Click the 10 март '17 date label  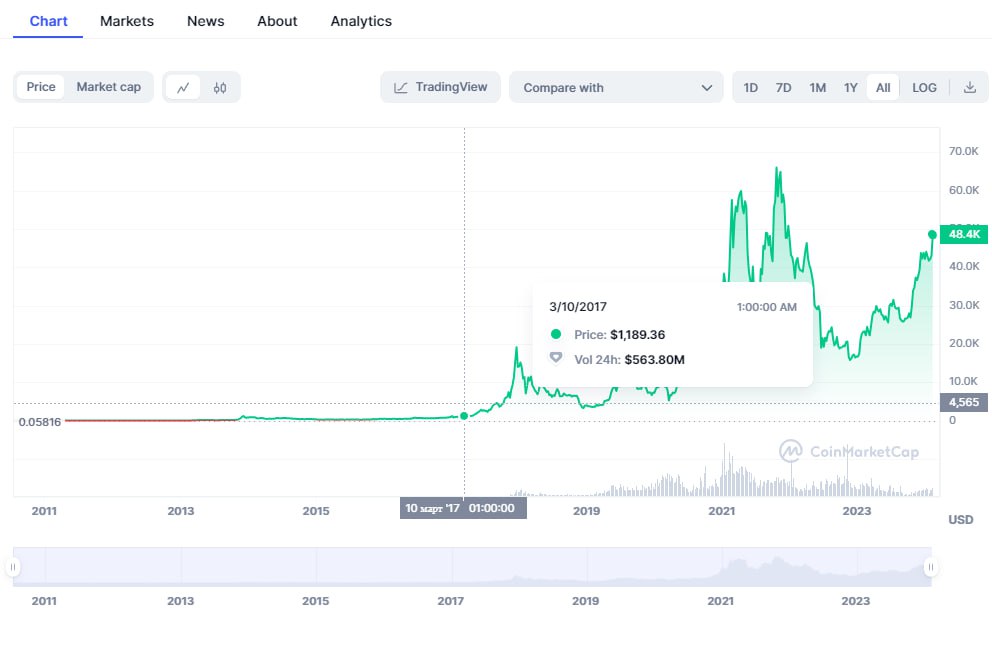[x=463, y=508]
